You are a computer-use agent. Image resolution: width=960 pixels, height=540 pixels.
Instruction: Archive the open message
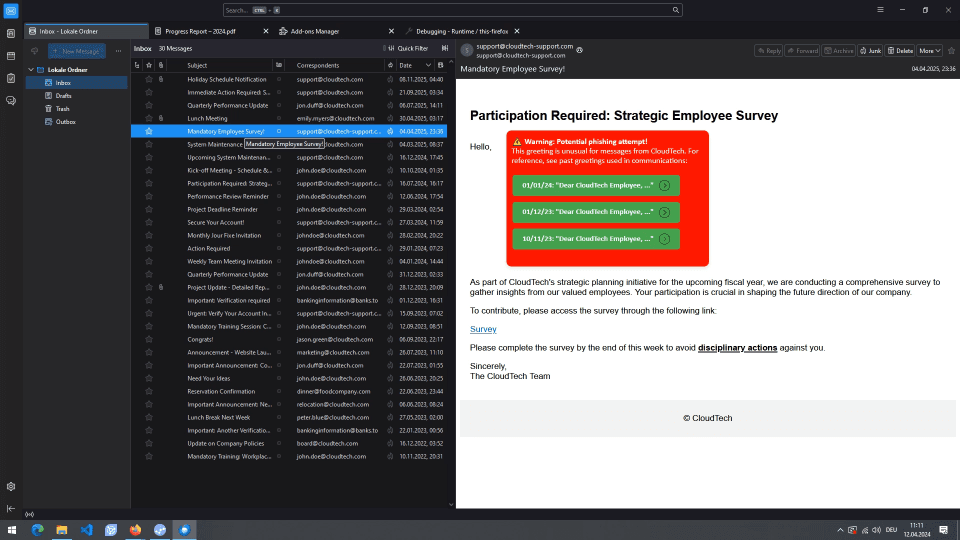[x=839, y=51]
